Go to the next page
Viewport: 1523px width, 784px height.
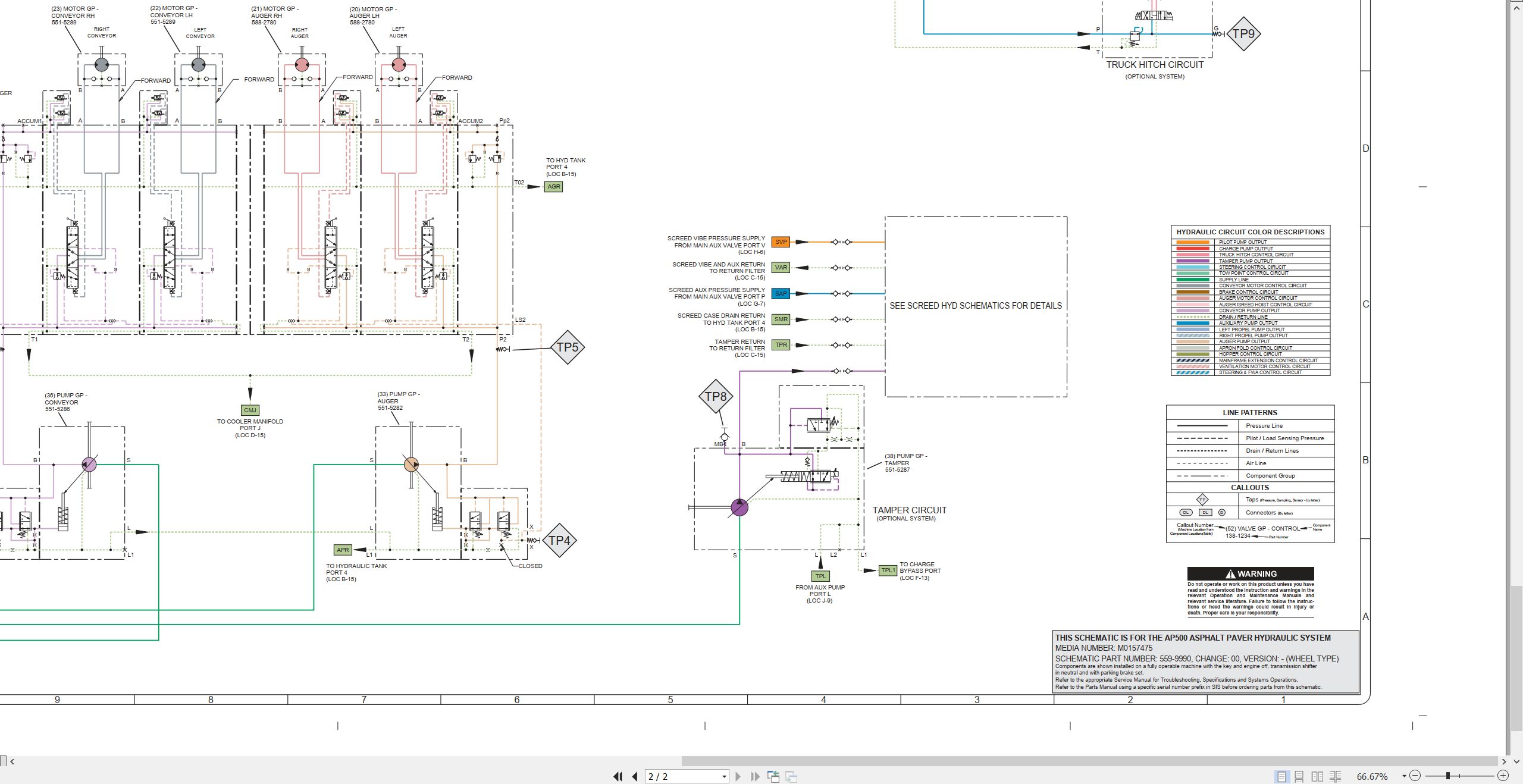click(738, 776)
